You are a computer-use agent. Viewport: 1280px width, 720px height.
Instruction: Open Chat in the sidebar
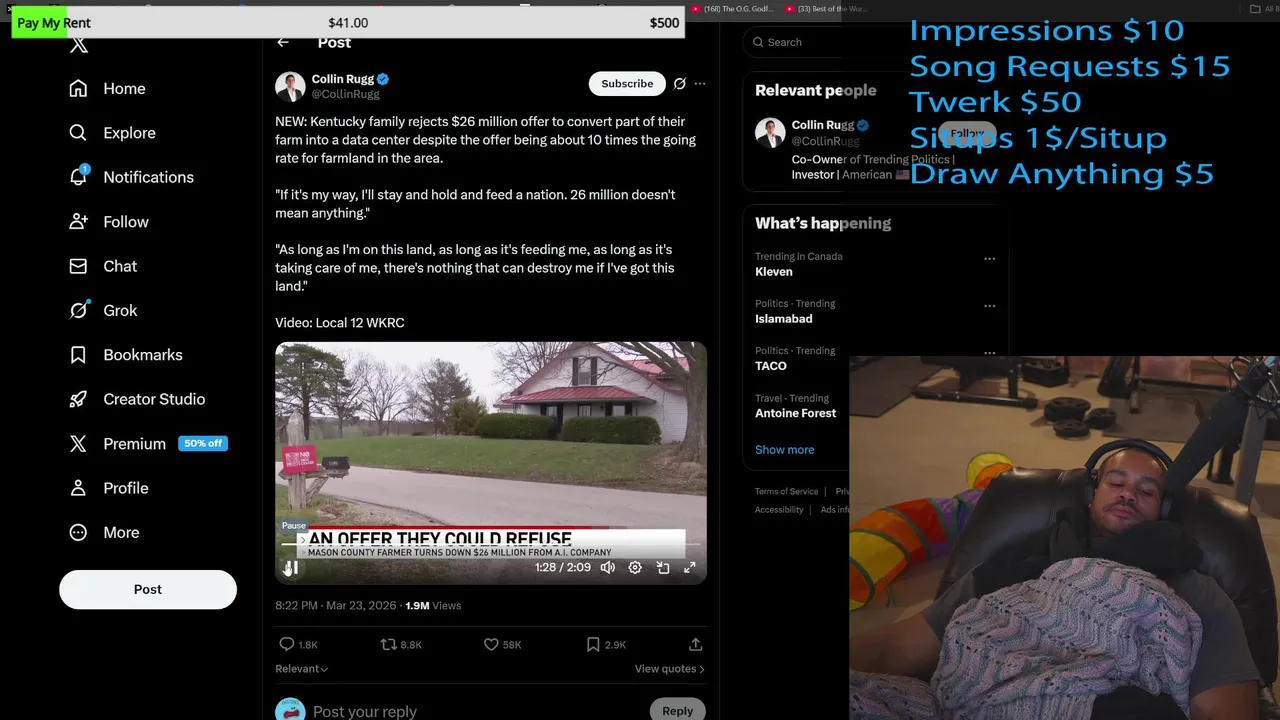click(x=103, y=266)
